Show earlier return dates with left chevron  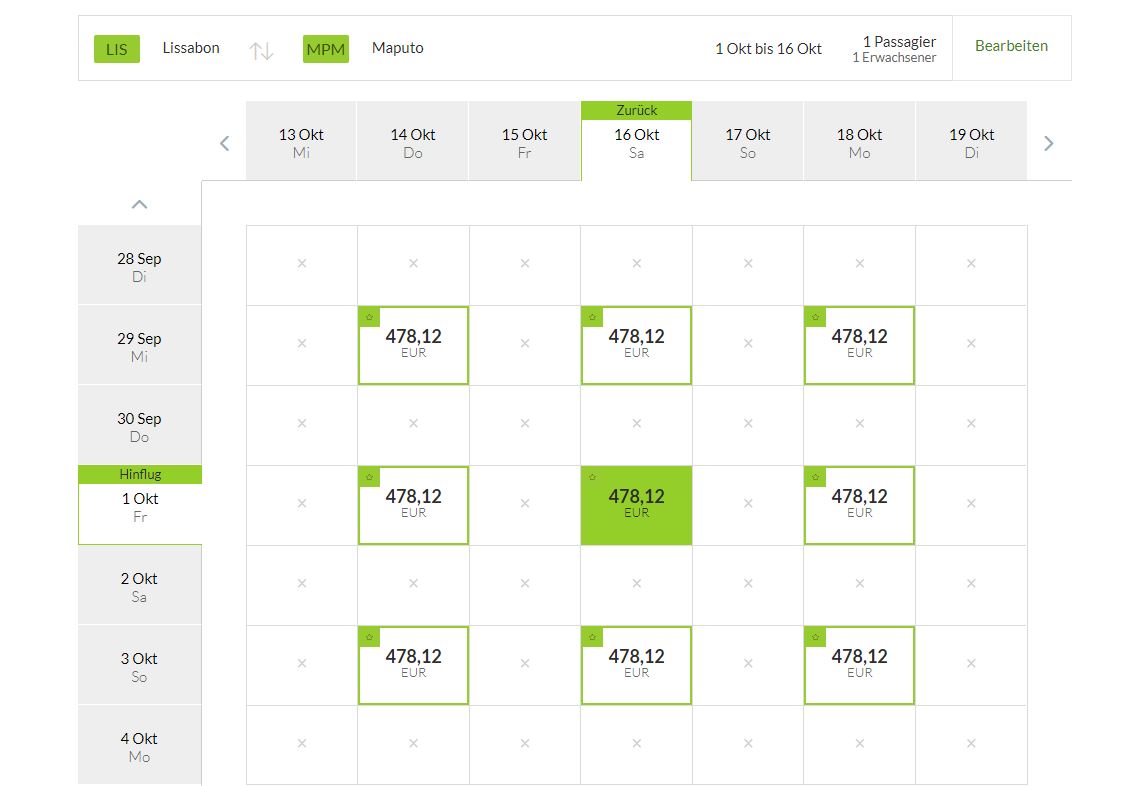(224, 143)
